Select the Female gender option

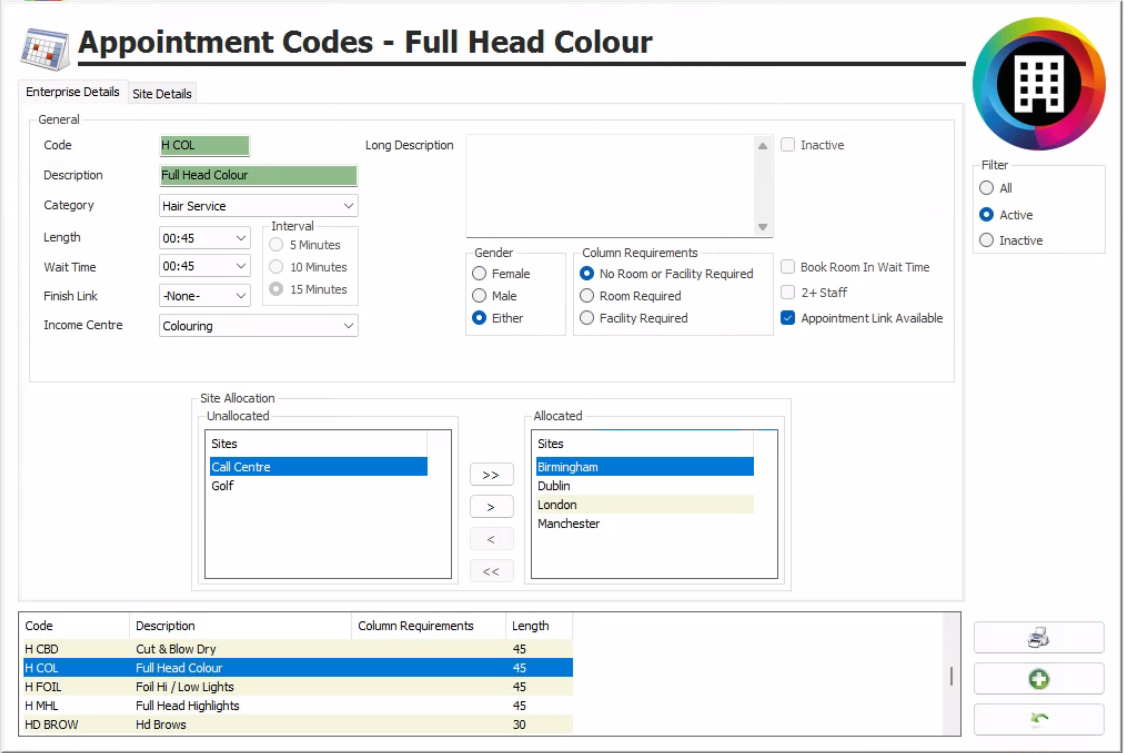pos(479,273)
